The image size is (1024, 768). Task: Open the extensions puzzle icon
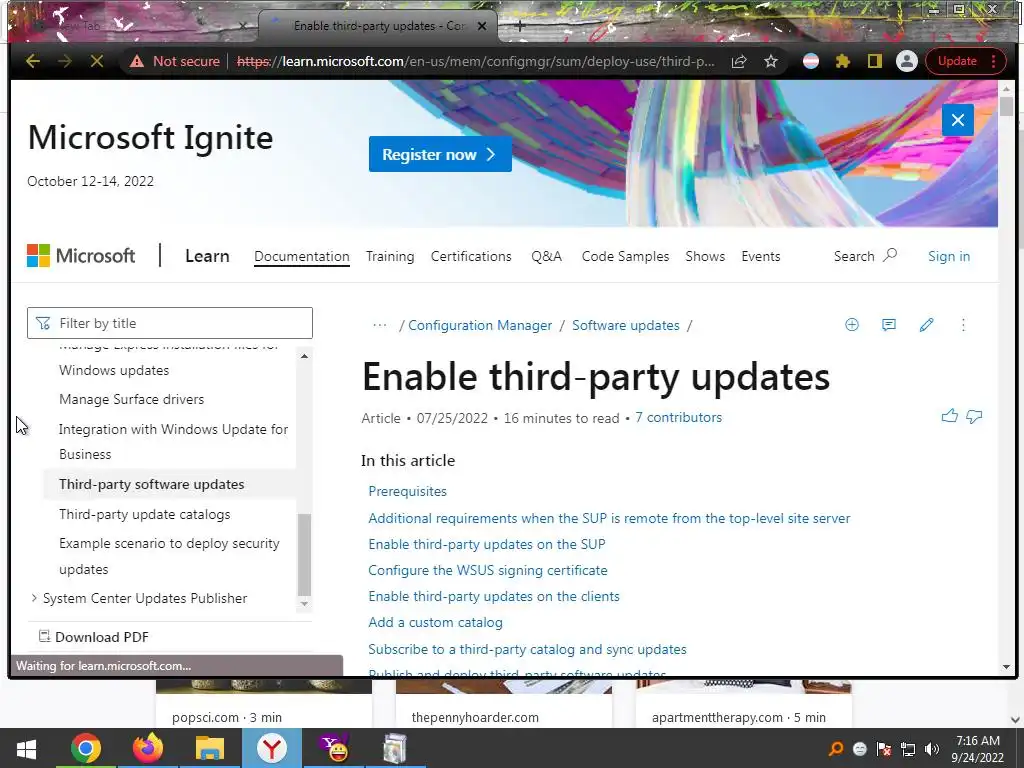click(x=842, y=61)
